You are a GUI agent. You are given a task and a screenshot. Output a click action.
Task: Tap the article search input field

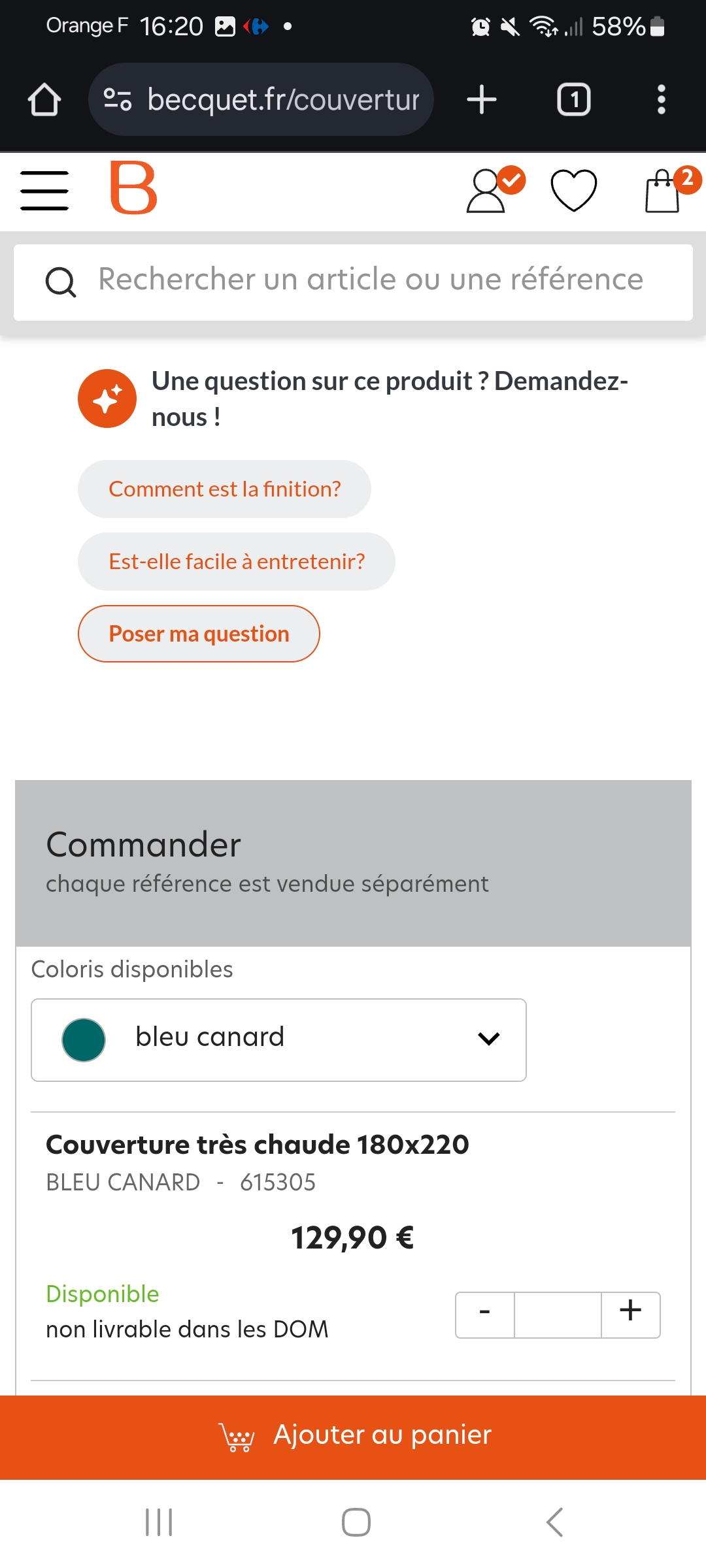pyautogui.click(x=370, y=280)
